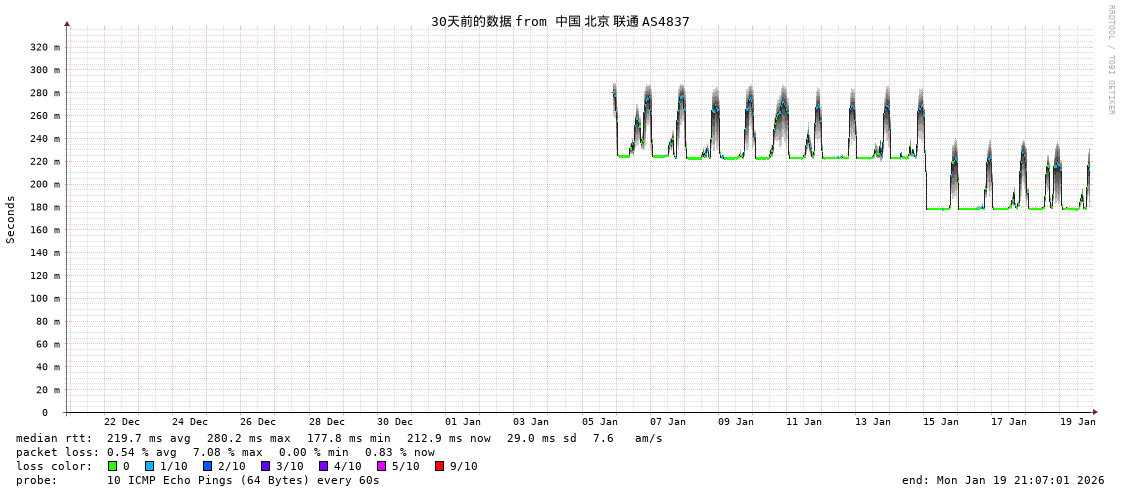Click the '07 Jan' x-axis date label
Image resolution: width=1121 pixels, height=494 pixels.
point(668,422)
